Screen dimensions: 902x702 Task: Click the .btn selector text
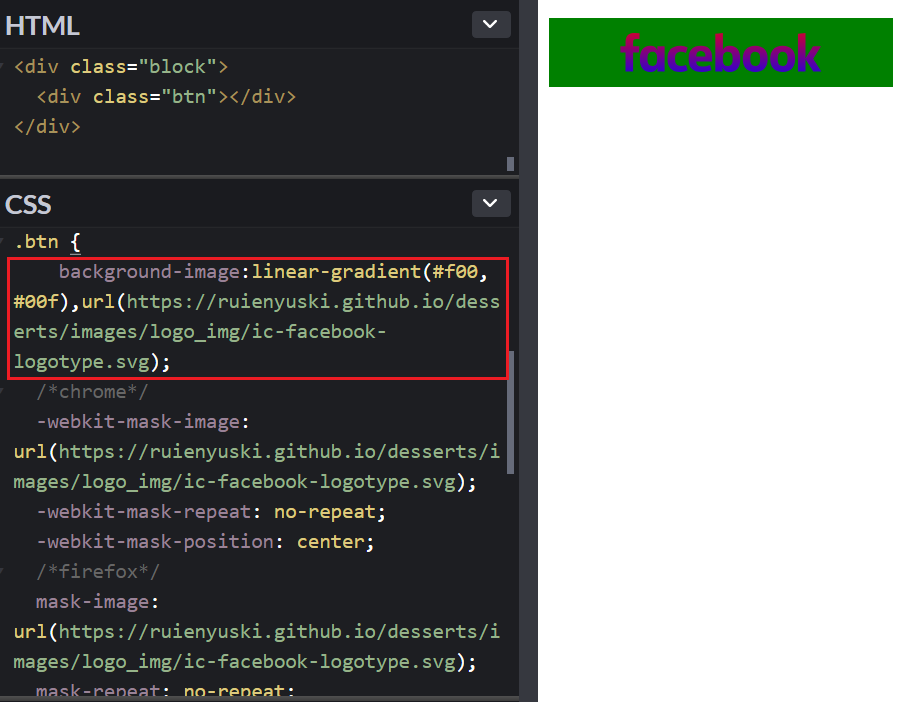point(36,242)
